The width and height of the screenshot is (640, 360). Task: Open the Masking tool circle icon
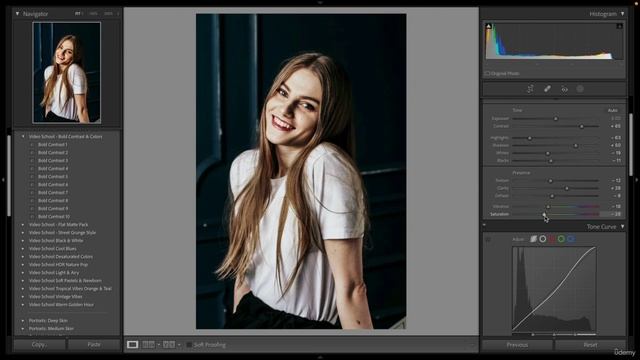click(580, 89)
